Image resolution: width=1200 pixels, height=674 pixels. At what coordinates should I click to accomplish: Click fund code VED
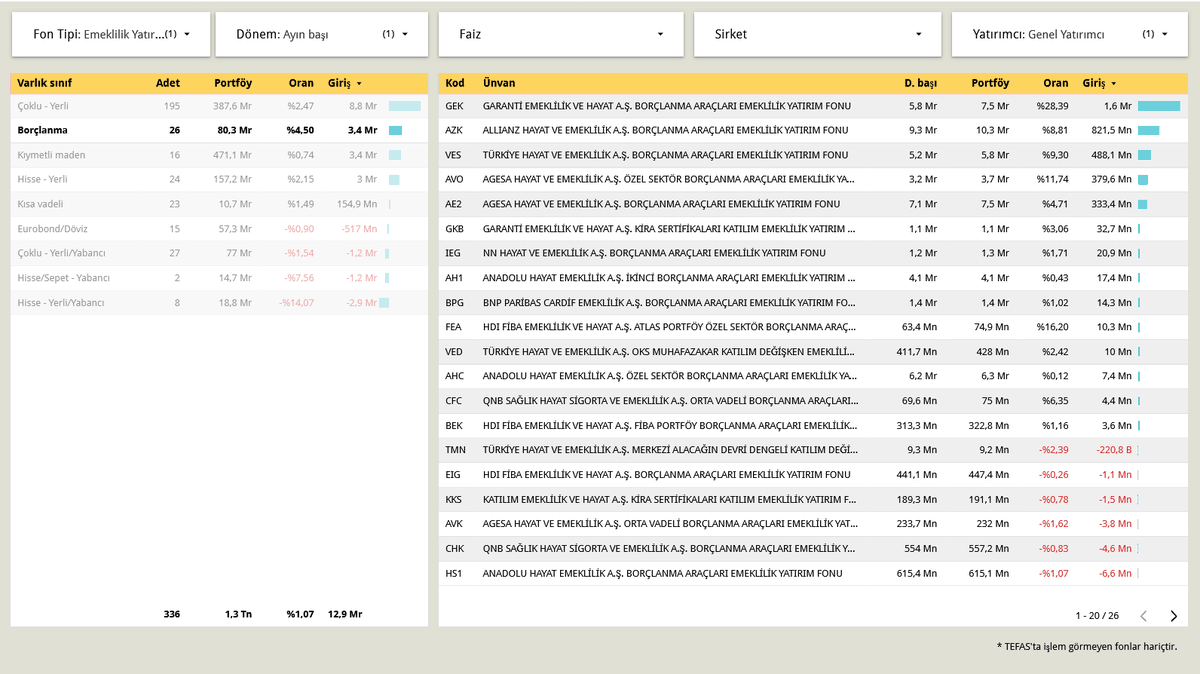[455, 351]
